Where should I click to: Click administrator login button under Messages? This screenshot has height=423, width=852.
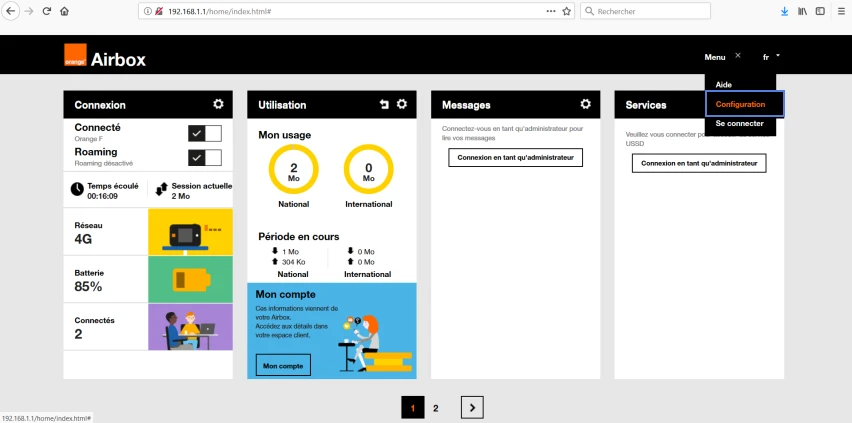click(x=515, y=158)
